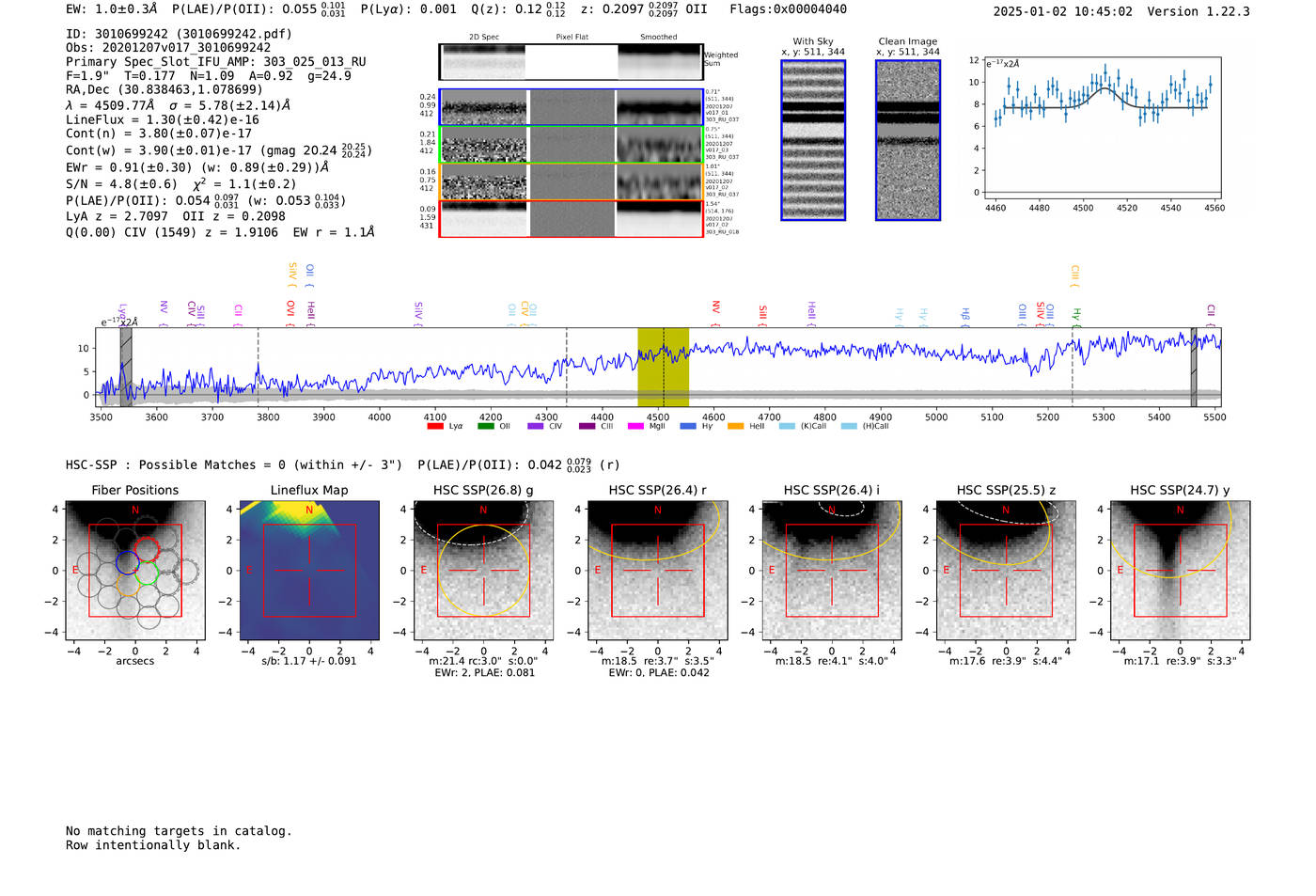Open the Fiber Positions image
The width and height of the screenshot is (1316, 896).
coord(135,570)
